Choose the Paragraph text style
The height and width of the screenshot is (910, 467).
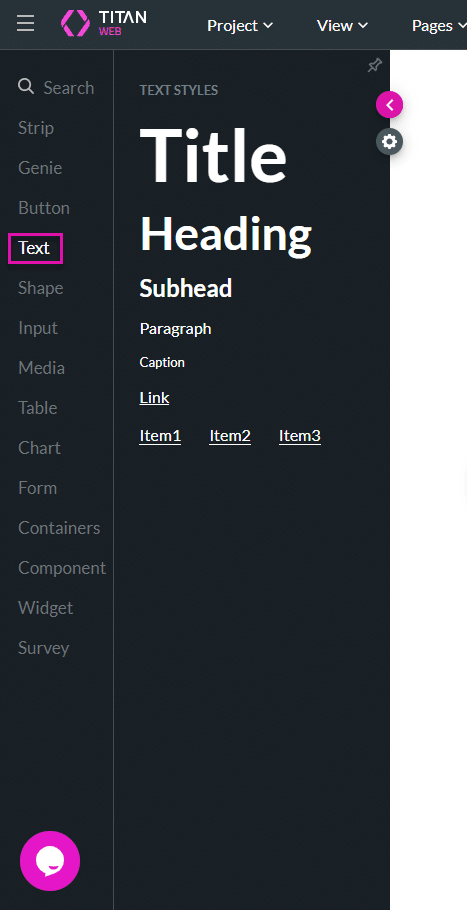click(x=175, y=330)
